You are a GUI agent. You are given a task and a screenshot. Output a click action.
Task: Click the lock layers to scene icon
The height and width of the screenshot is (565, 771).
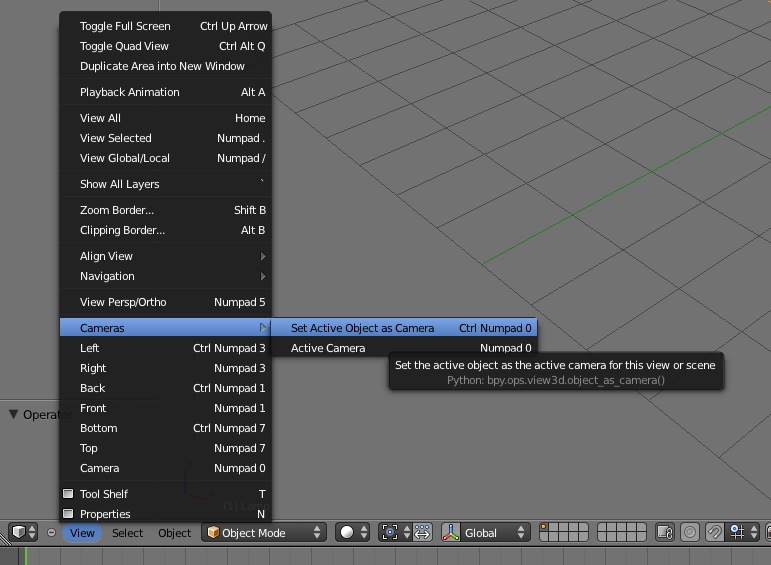click(665, 533)
